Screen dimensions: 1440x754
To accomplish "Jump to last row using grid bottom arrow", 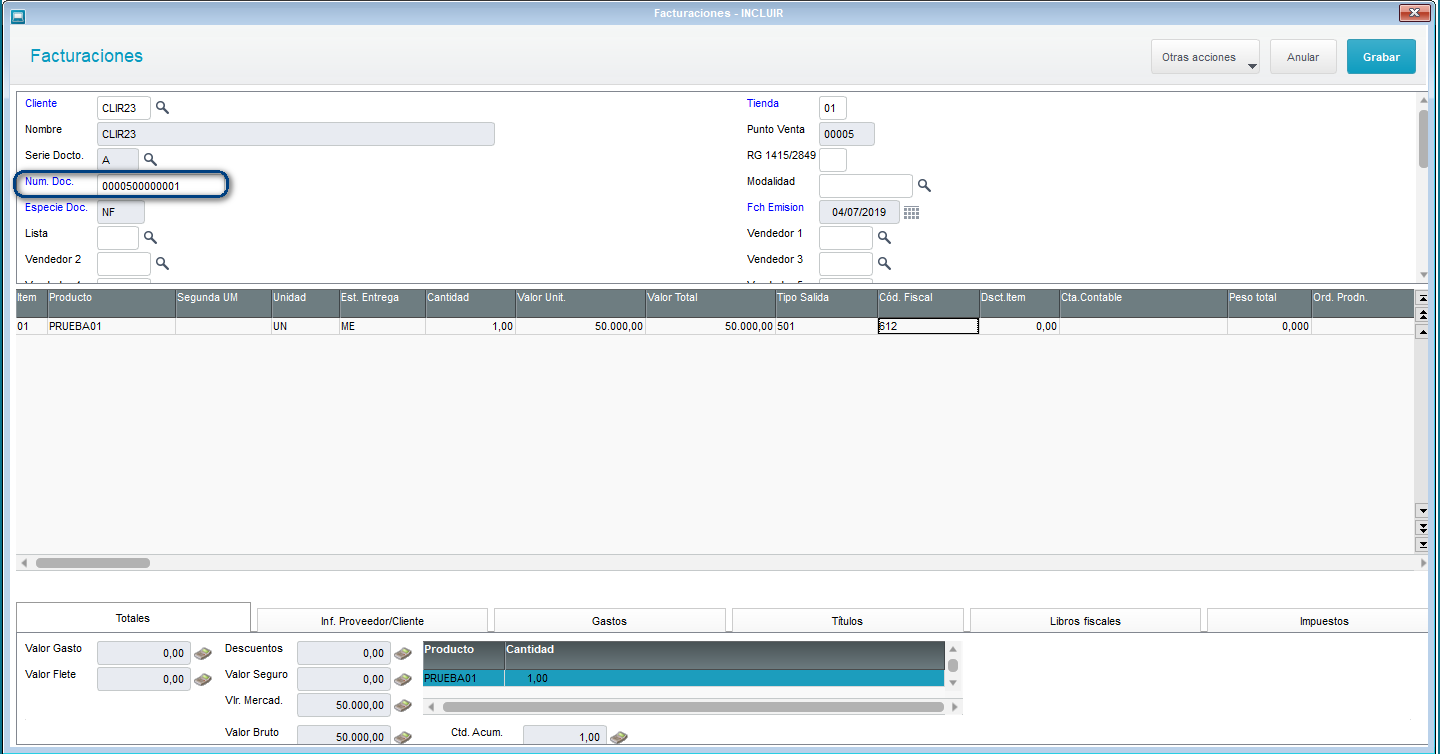I will click(1422, 544).
